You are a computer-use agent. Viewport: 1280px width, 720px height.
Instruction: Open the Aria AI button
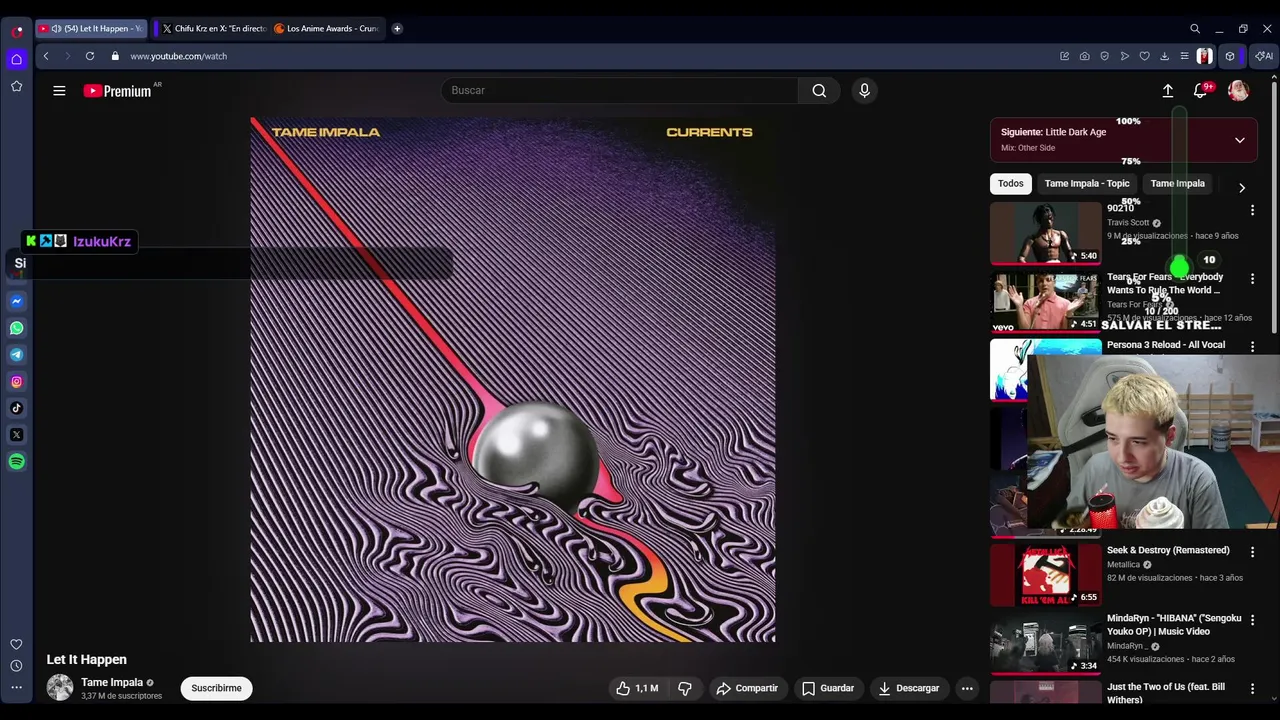[x=1264, y=56]
